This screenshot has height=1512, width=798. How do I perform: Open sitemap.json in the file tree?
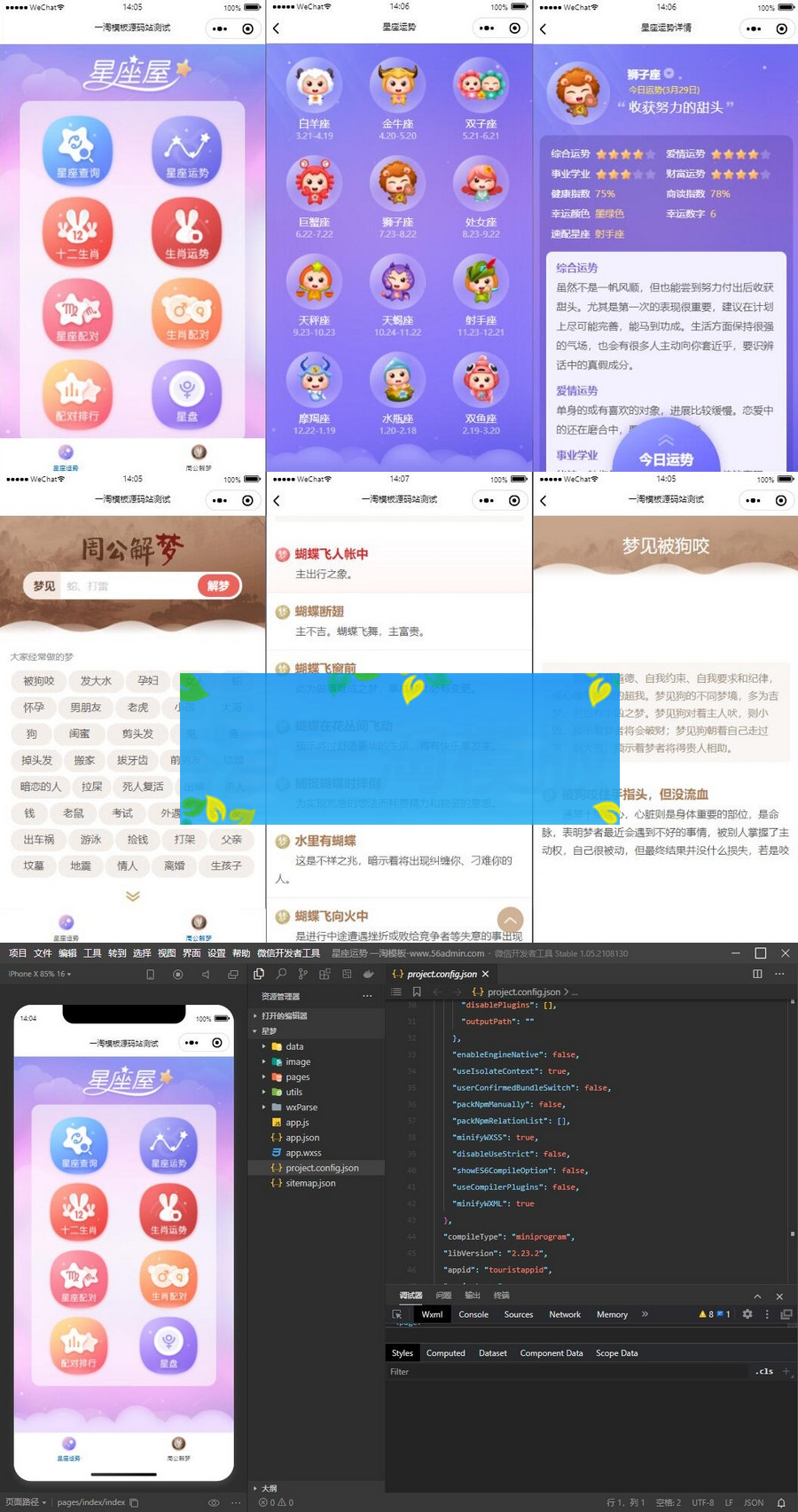[x=310, y=1183]
